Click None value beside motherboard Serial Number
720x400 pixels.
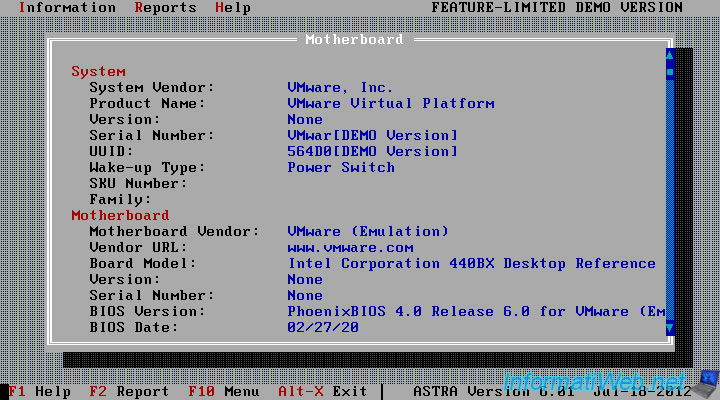(305, 295)
